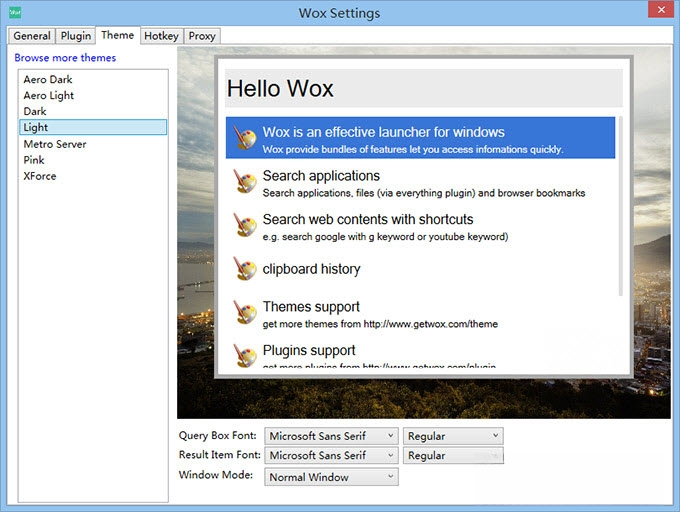The image size is (680, 512).
Task: Click palette icon next to Search applications
Action: point(245,181)
